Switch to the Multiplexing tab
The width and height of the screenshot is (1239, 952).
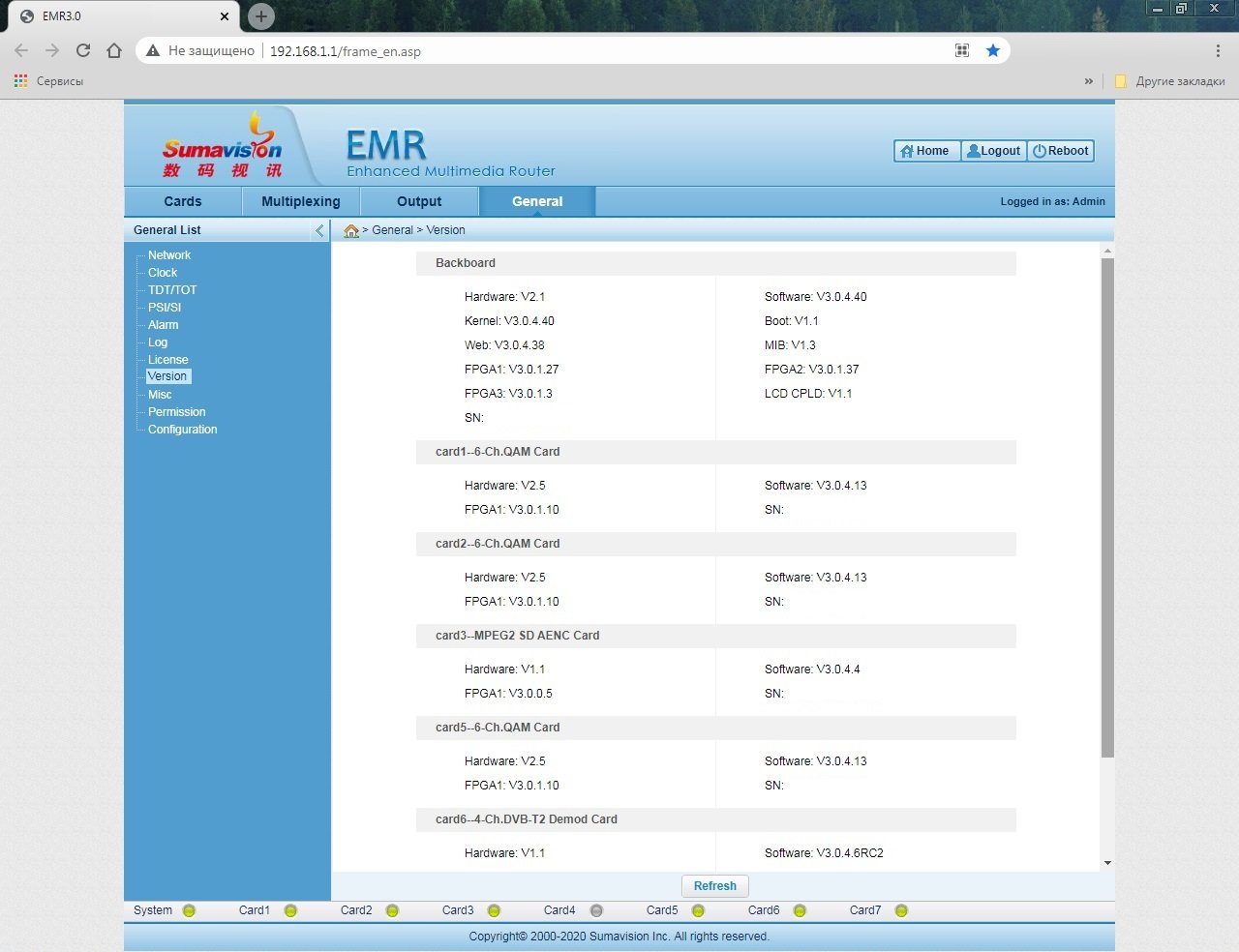pos(301,201)
